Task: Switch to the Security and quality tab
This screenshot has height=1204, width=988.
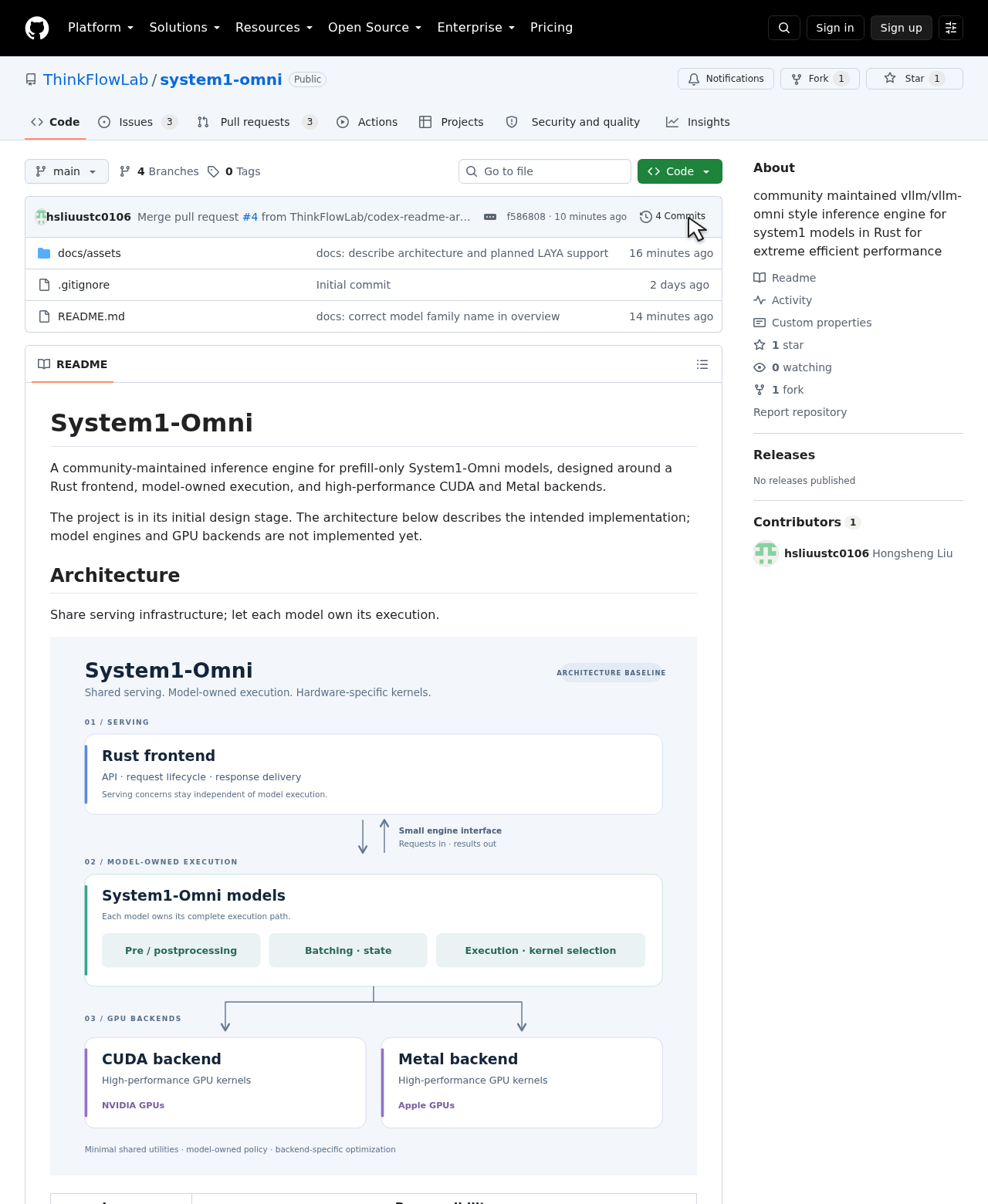Action: pos(573,122)
